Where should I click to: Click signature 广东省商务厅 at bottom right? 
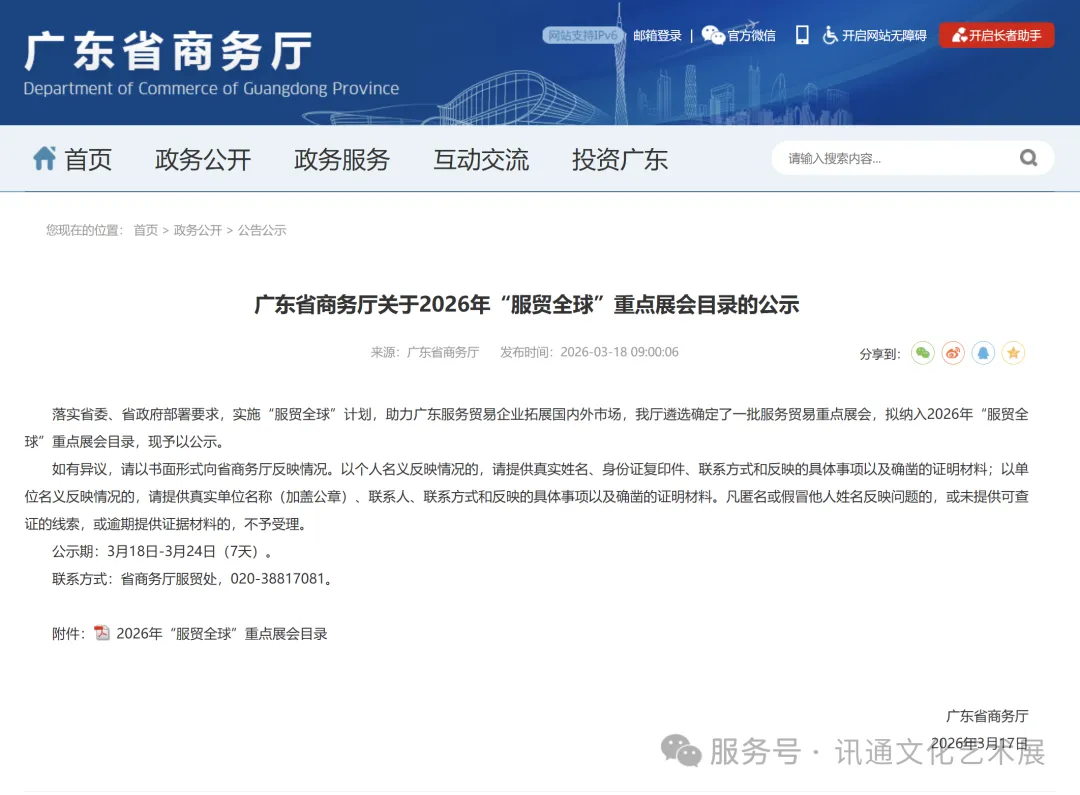click(987, 716)
